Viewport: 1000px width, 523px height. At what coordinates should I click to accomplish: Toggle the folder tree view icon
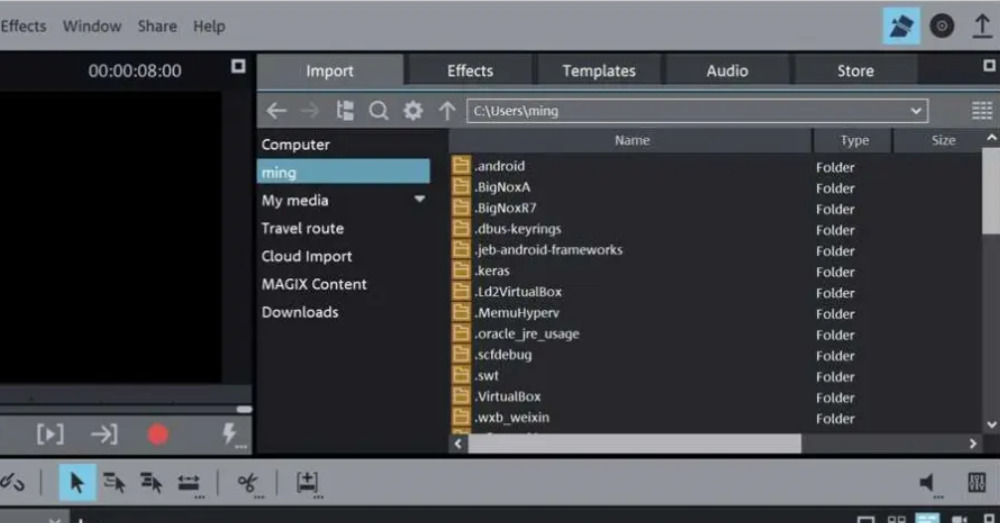345,111
